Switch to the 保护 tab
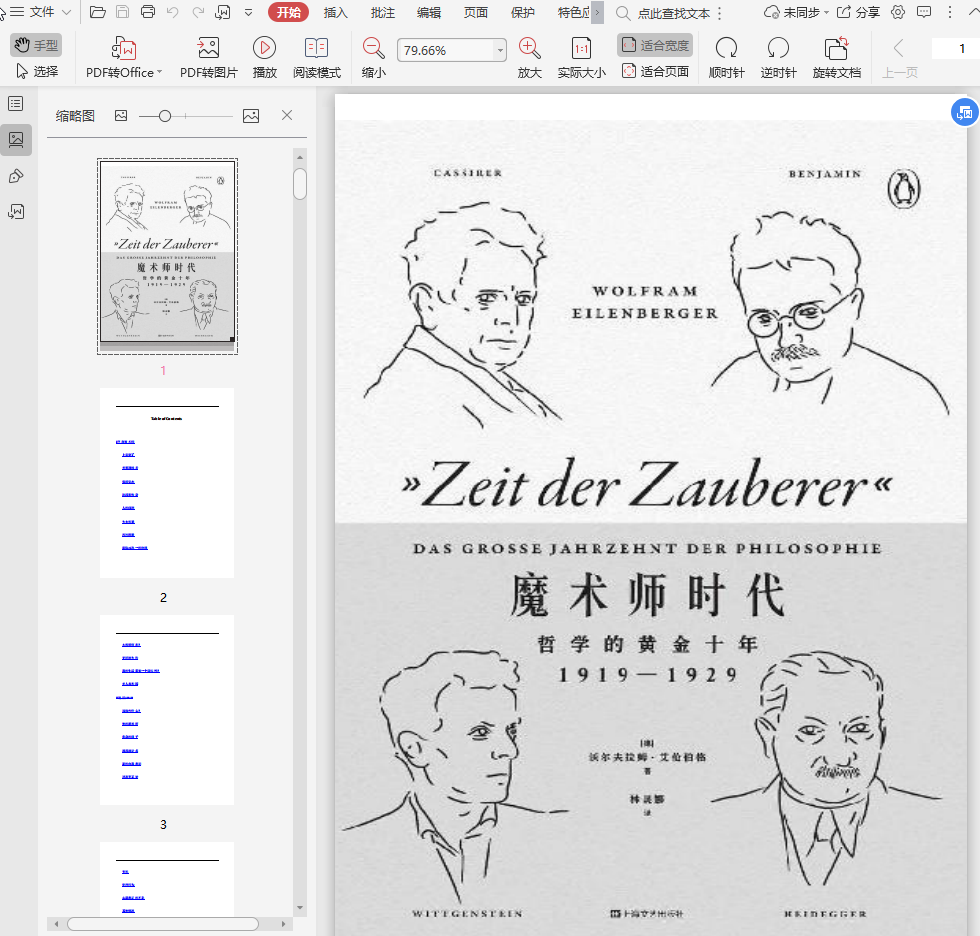 click(522, 12)
